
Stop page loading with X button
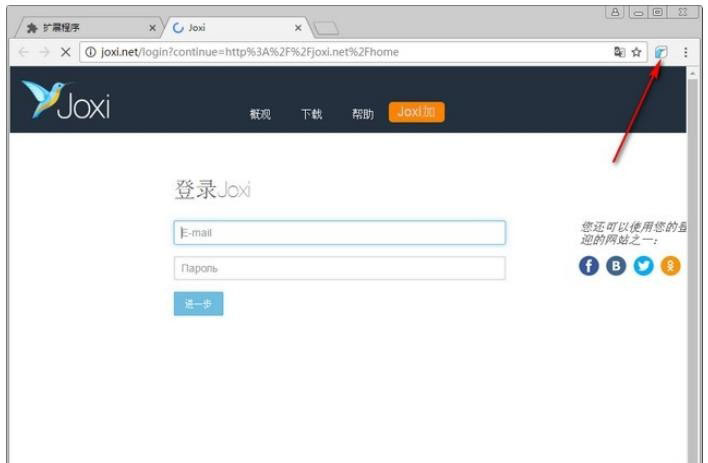coord(65,52)
